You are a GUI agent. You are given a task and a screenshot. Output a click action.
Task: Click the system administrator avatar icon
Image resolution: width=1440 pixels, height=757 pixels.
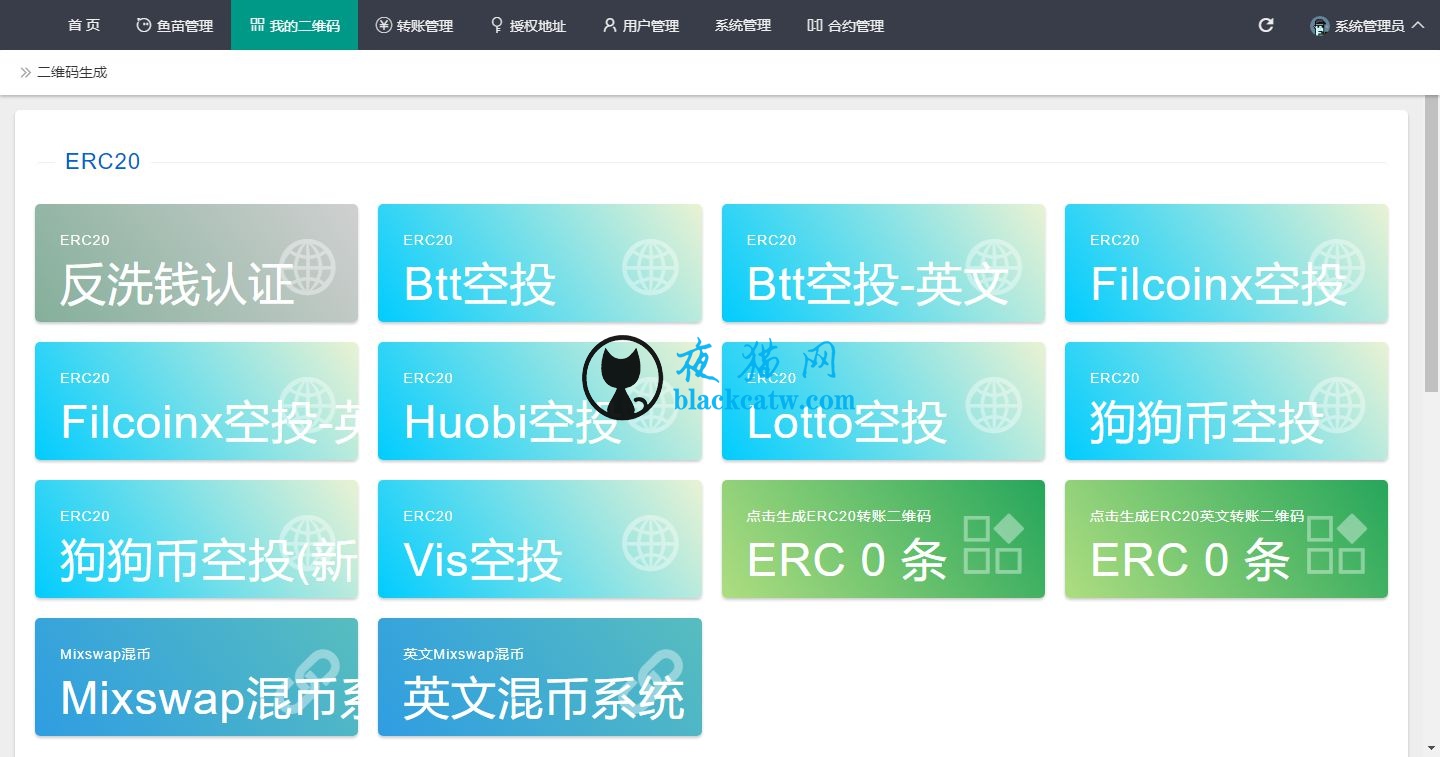[x=1320, y=26]
